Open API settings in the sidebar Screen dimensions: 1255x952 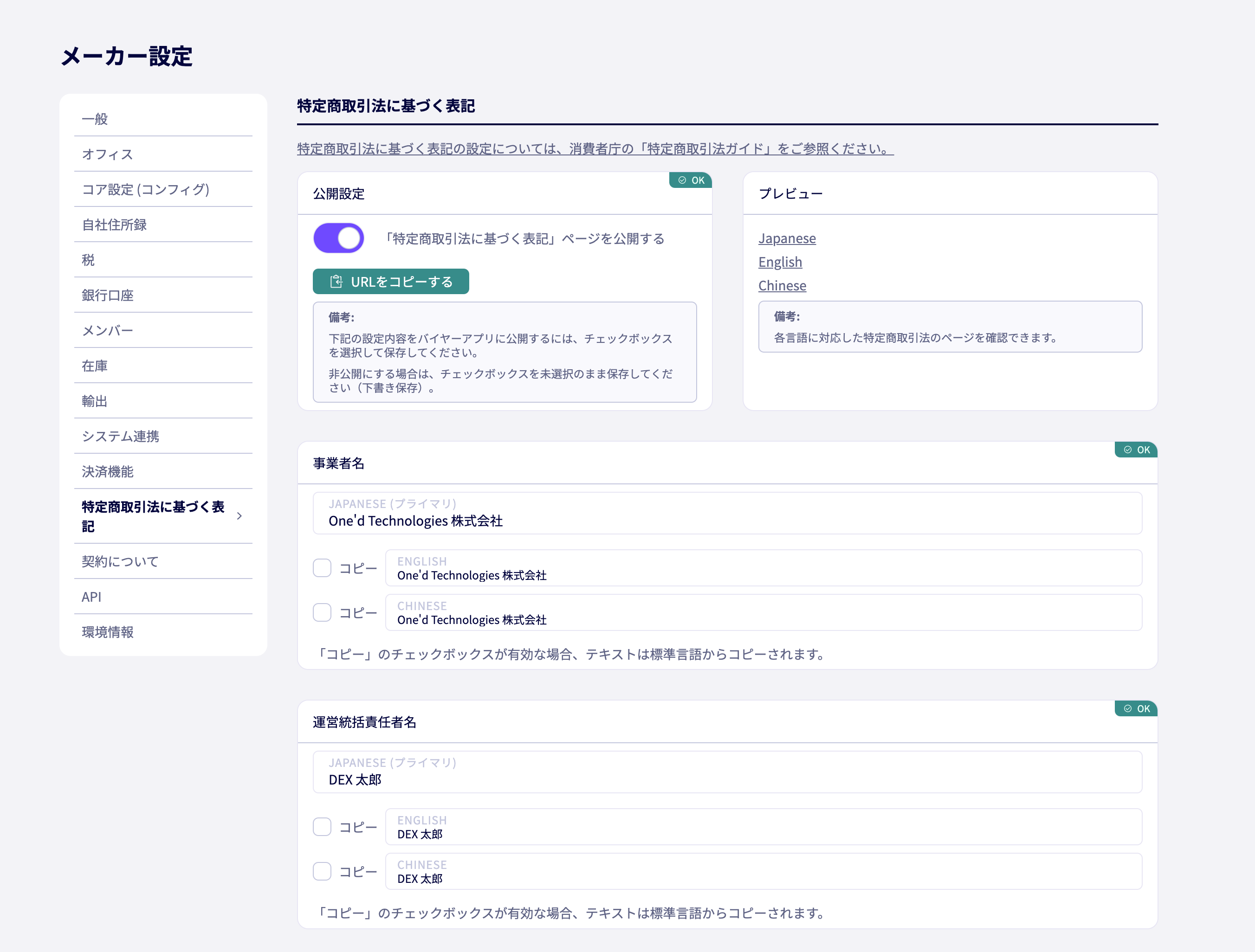coord(163,597)
